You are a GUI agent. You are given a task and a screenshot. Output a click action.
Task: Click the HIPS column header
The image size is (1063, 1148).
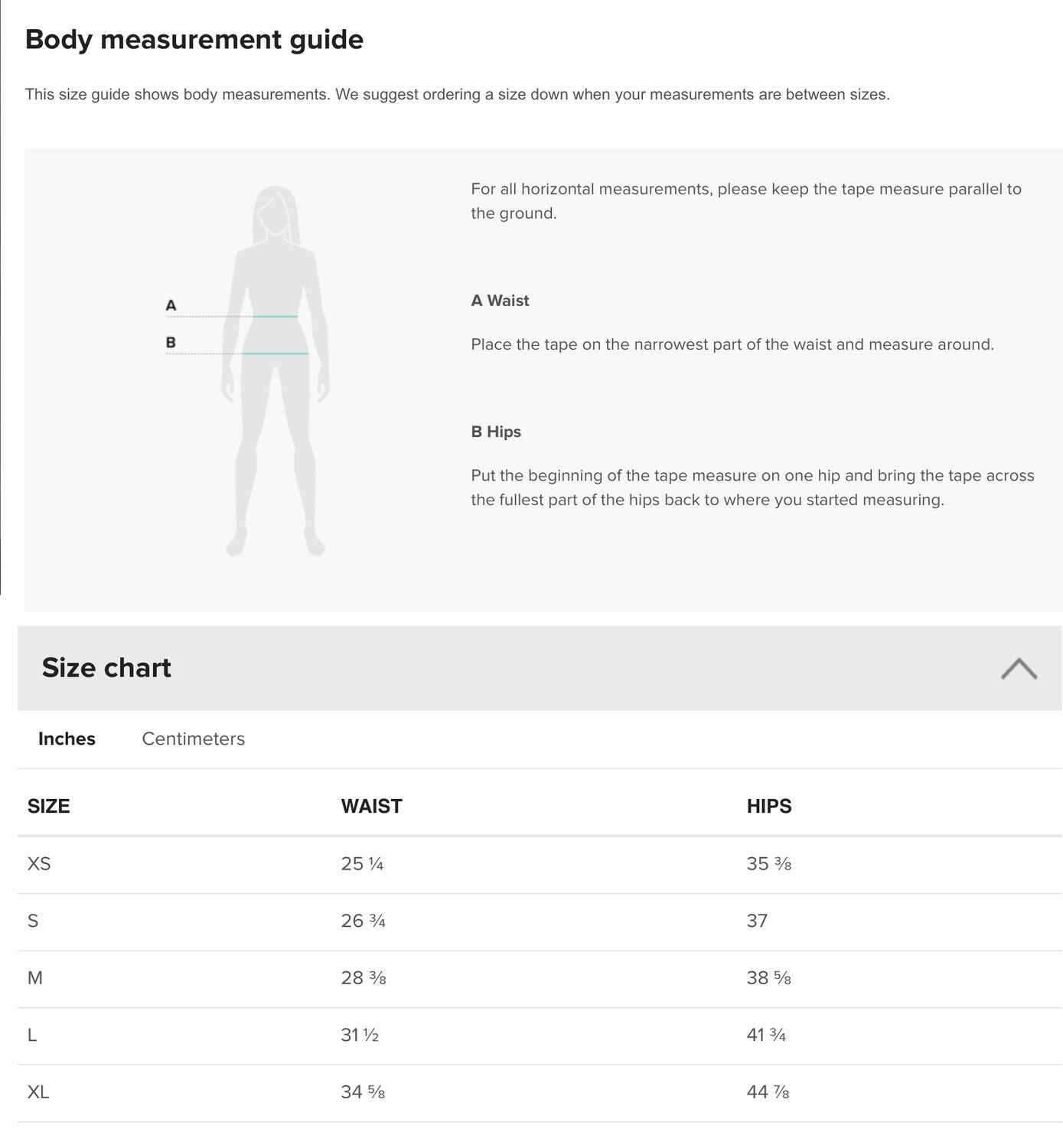[x=769, y=807]
